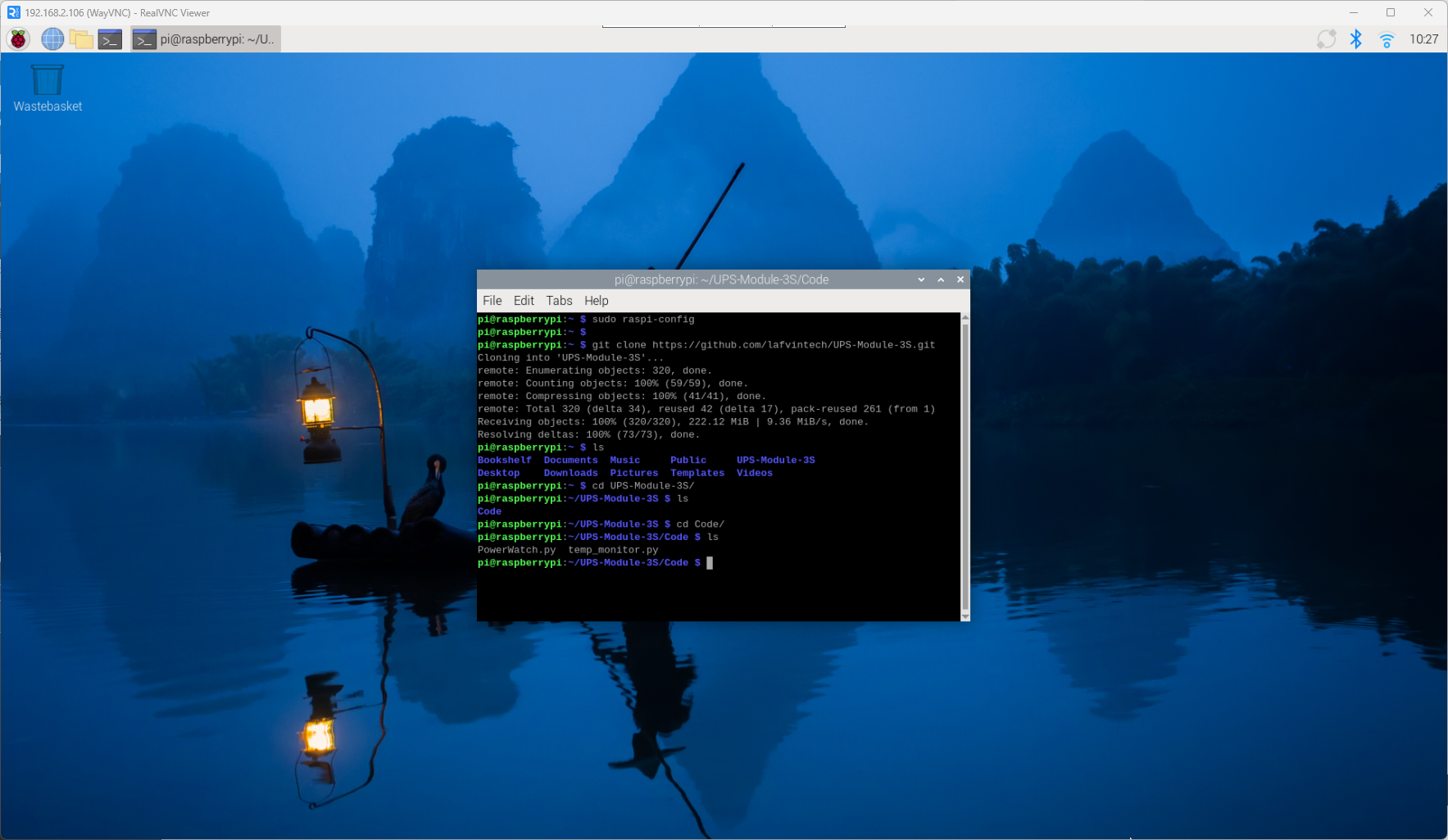Viewport: 1448px width, 840px height.
Task: Minimize the terminal window with the down chevron
Action: click(x=921, y=279)
